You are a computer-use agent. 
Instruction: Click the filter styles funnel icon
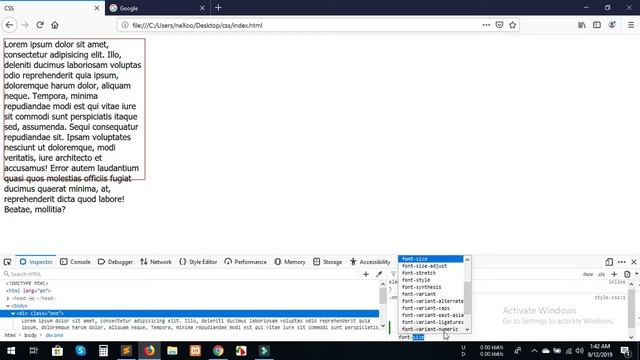click(393, 274)
